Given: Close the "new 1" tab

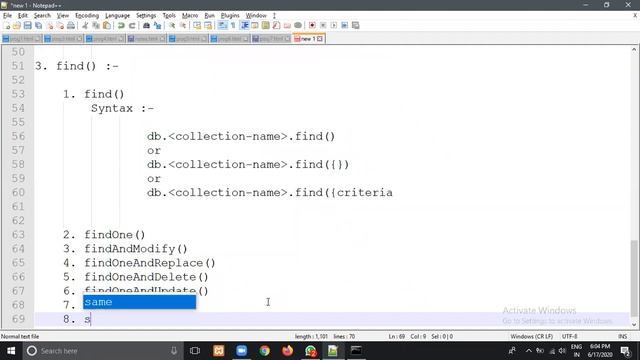Looking at the screenshot, I should point(320,39).
